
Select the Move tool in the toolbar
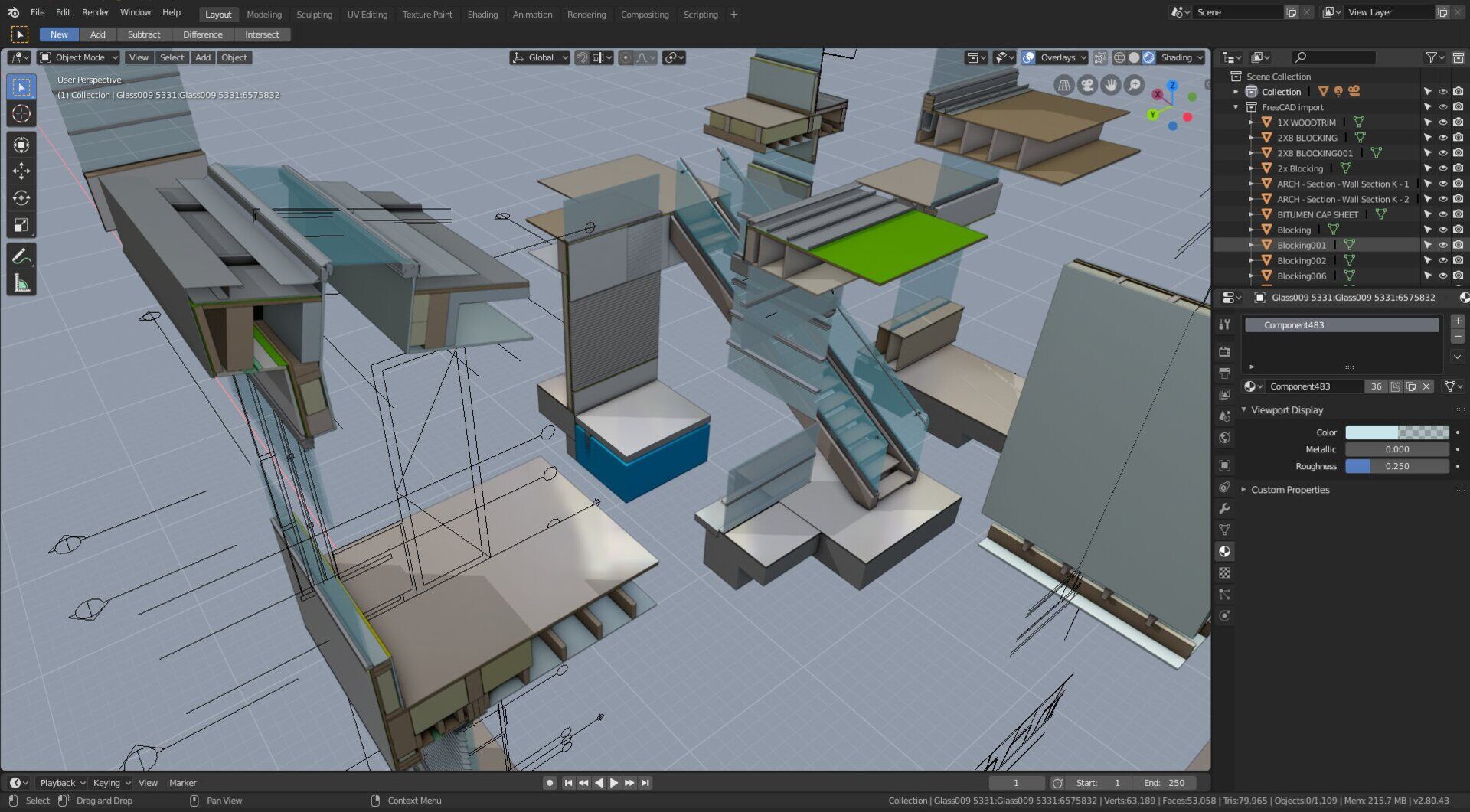[21, 171]
